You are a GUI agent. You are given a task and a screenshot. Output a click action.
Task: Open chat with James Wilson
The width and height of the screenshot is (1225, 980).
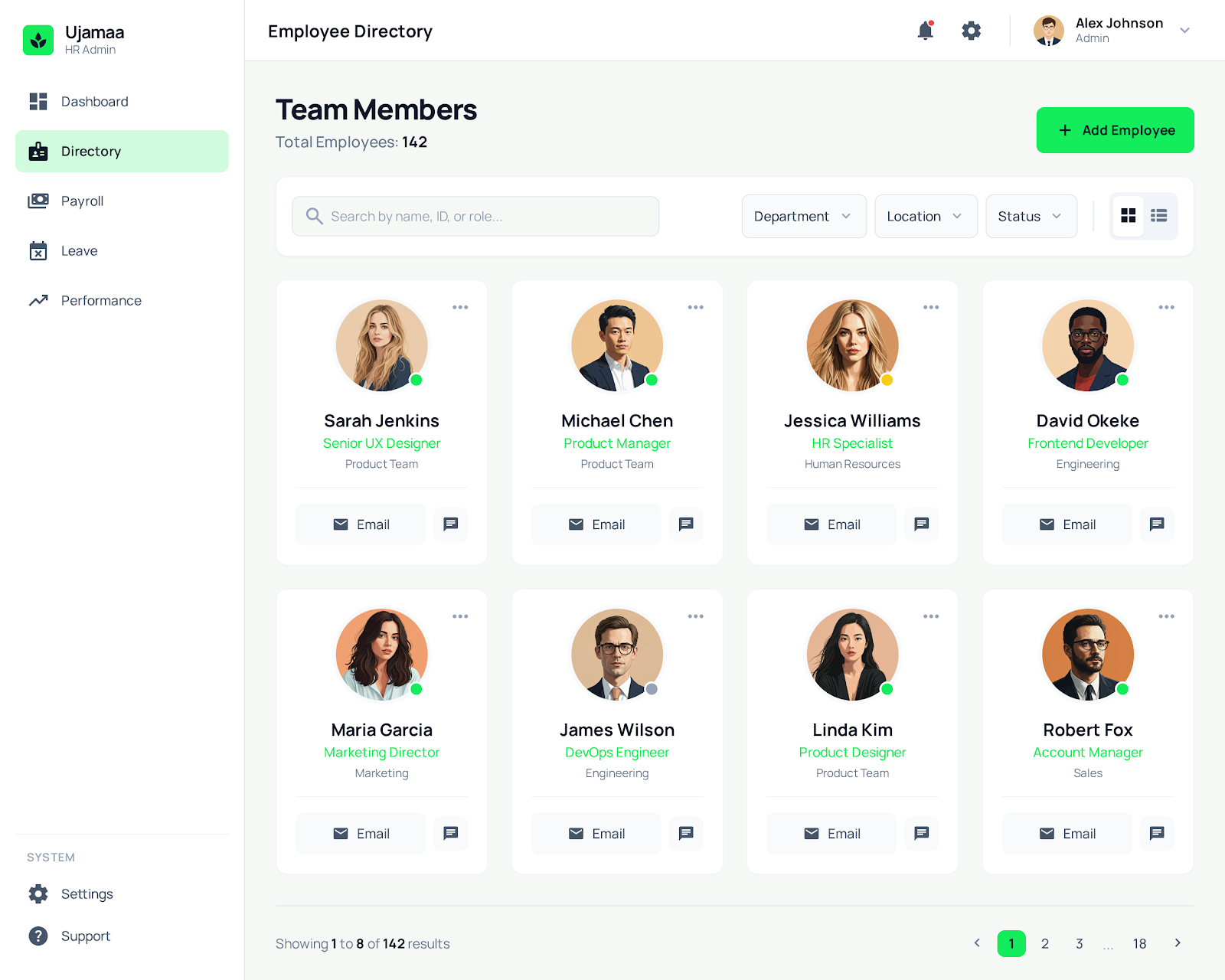click(685, 833)
